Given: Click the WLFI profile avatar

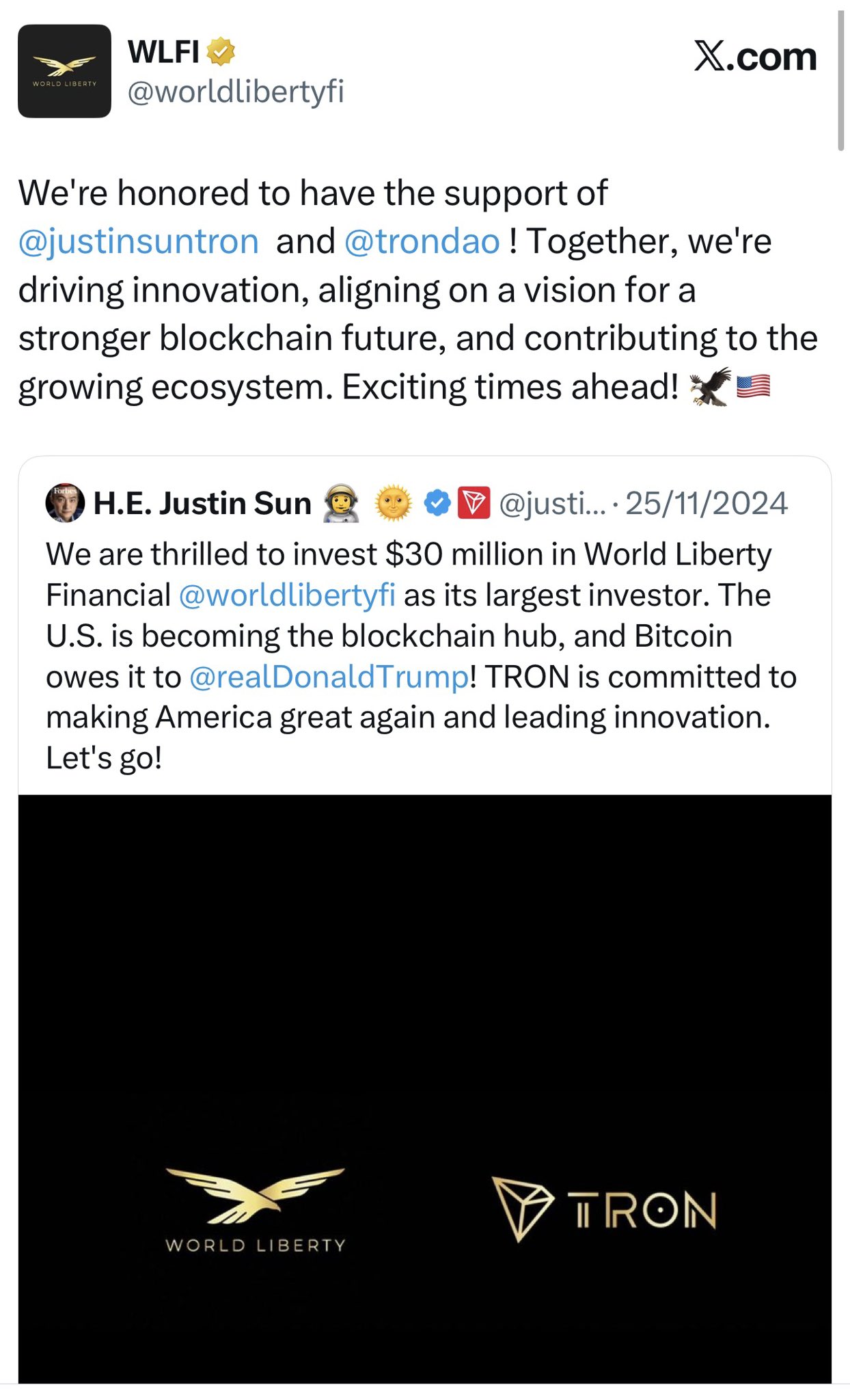Looking at the screenshot, I should click(64, 71).
